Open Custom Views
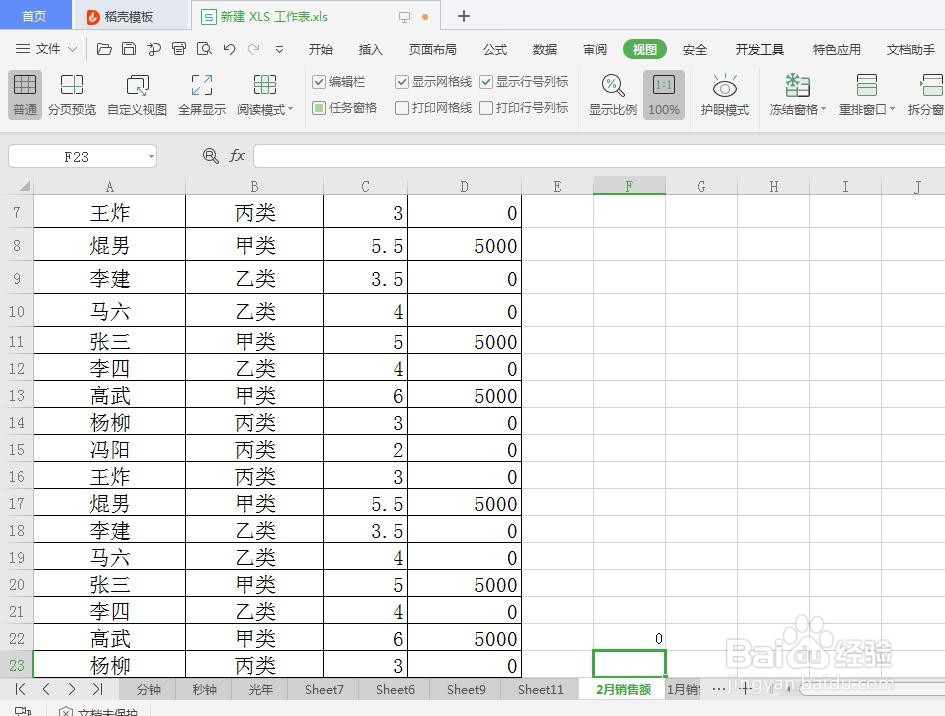The height and width of the screenshot is (716, 945). (138, 95)
